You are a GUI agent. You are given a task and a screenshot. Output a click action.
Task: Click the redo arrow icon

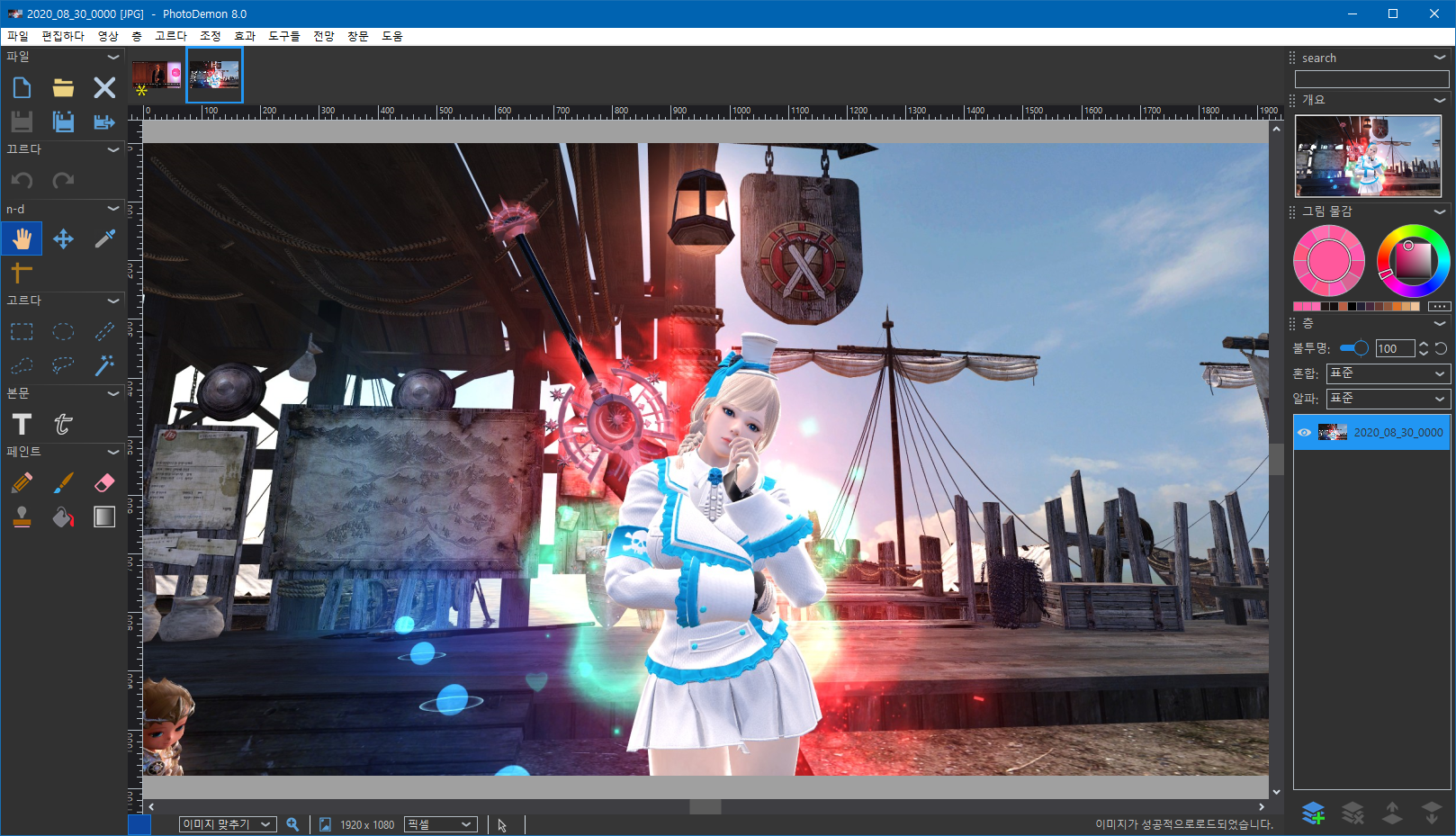tap(63, 181)
